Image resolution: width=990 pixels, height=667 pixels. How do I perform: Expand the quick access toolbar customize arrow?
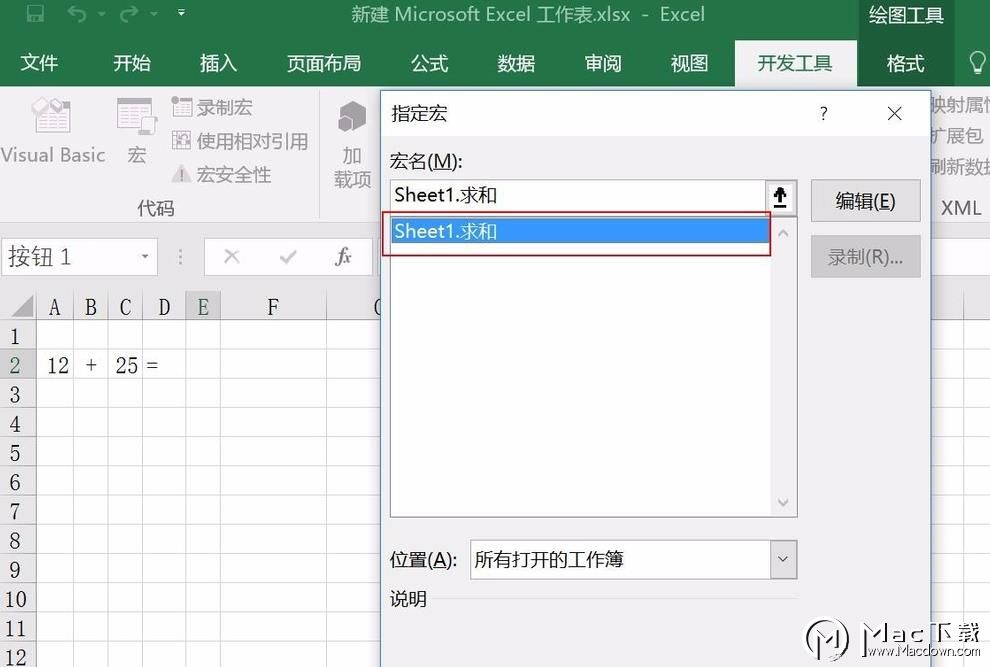(x=181, y=13)
